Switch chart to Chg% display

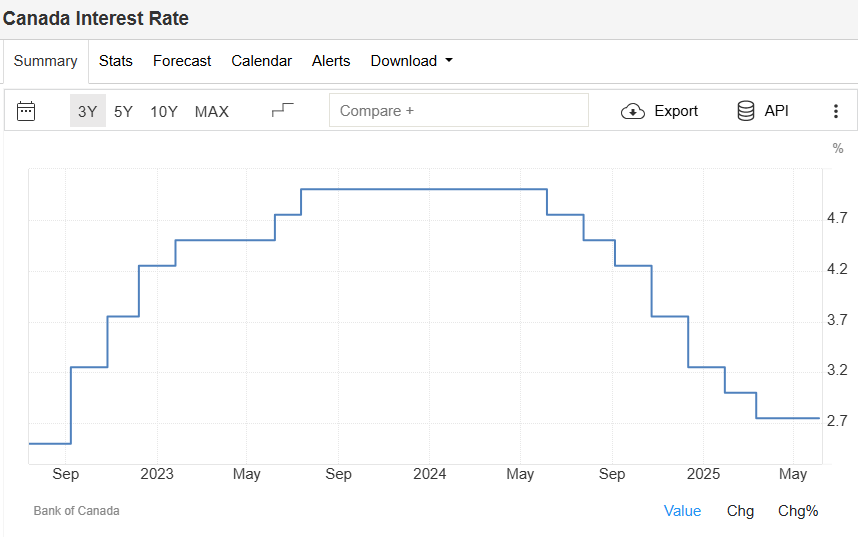(x=798, y=511)
